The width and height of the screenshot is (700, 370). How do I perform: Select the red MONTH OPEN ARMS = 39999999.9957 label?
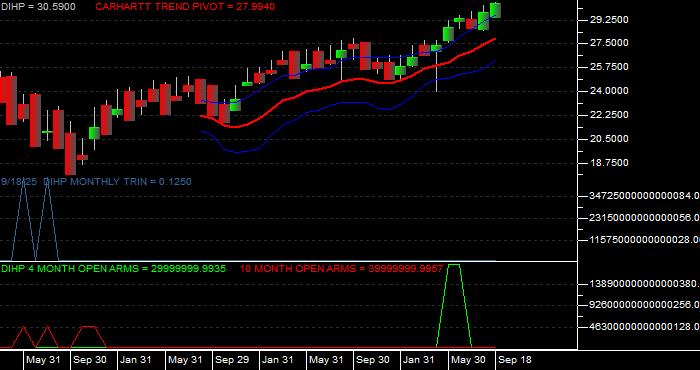(x=342, y=269)
